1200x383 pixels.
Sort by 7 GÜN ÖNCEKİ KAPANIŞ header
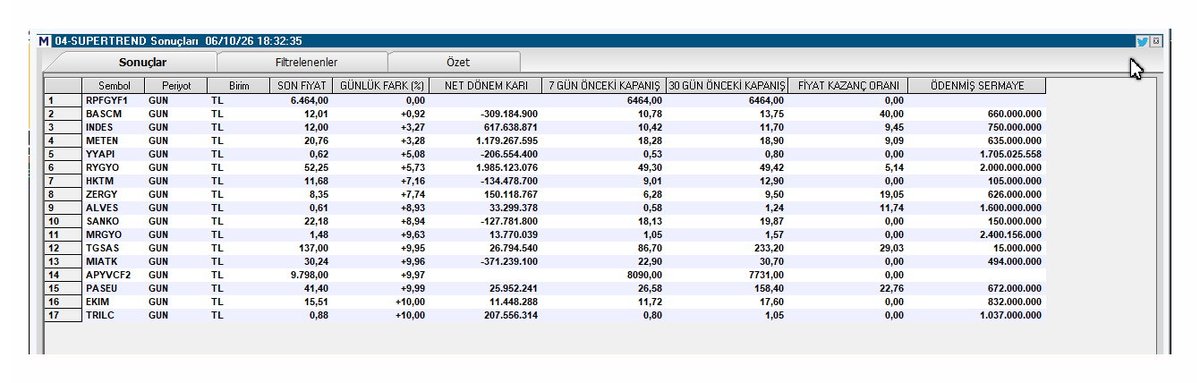click(605, 86)
